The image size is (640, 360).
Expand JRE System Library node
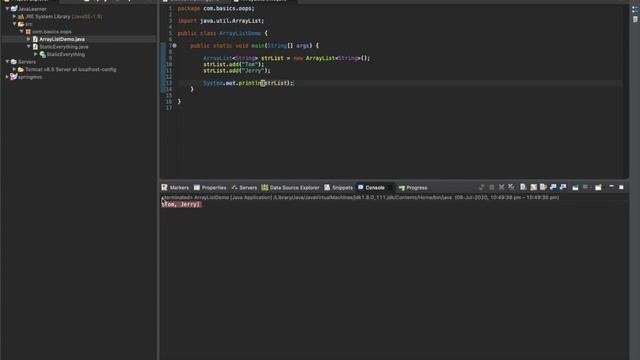point(14,16)
